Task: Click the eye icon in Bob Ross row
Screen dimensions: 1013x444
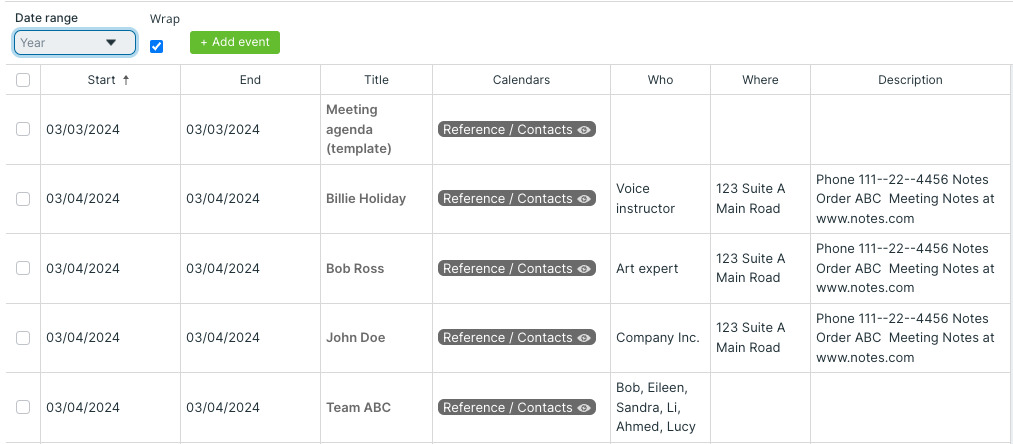Action: (585, 269)
